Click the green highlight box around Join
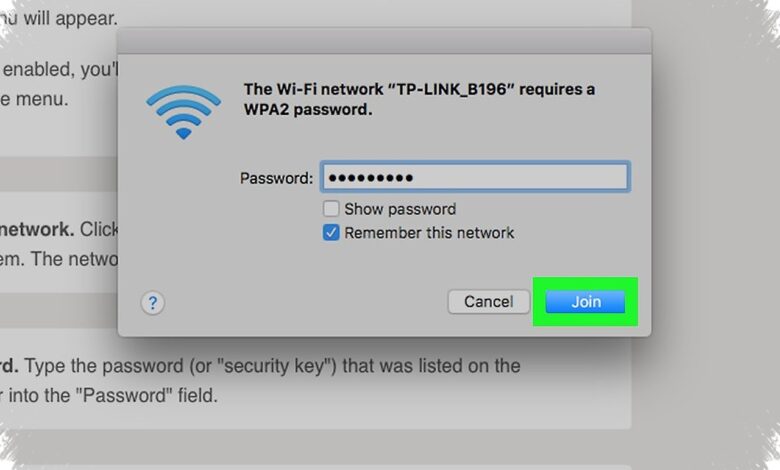 coord(585,302)
